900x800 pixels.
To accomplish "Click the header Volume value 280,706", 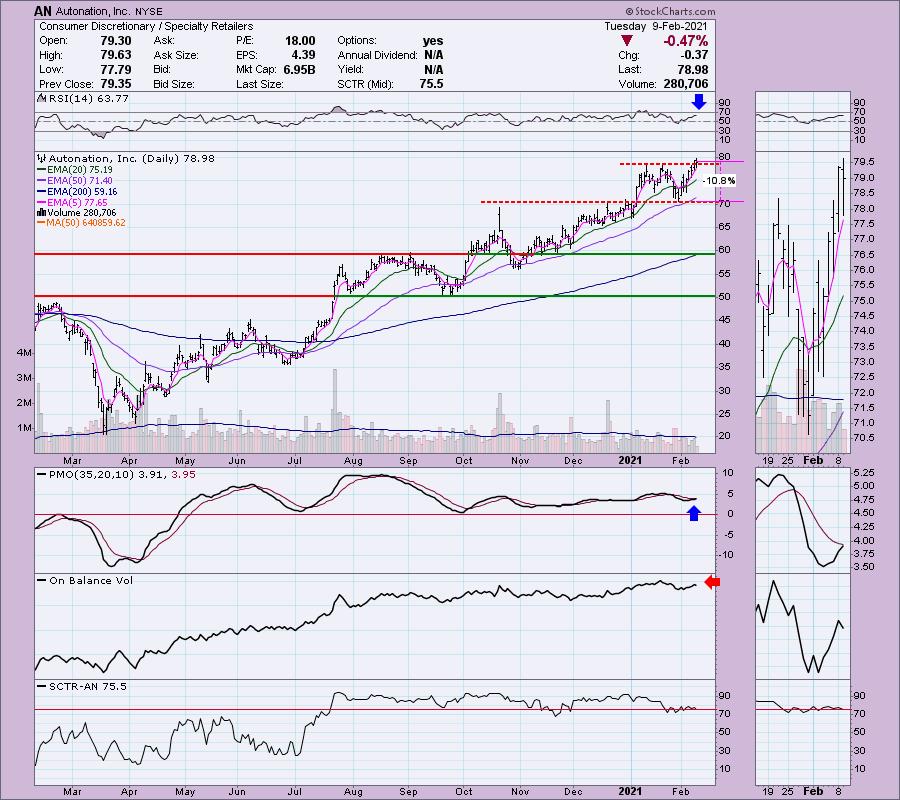I will [685, 84].
